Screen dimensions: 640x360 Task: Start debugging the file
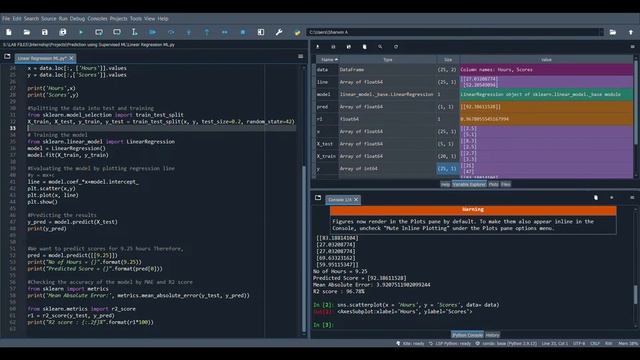(x=152, y=32)
